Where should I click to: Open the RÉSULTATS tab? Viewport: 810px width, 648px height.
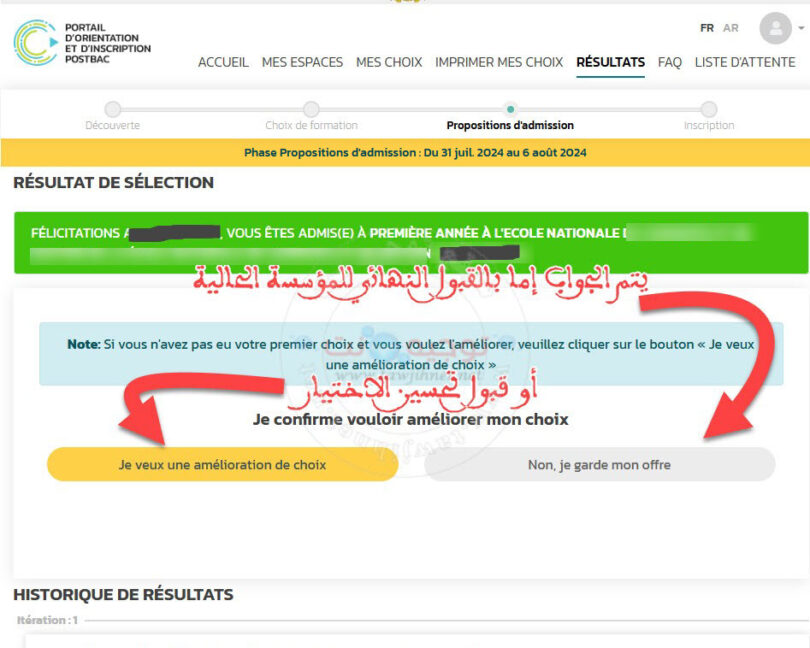point(610,61)
